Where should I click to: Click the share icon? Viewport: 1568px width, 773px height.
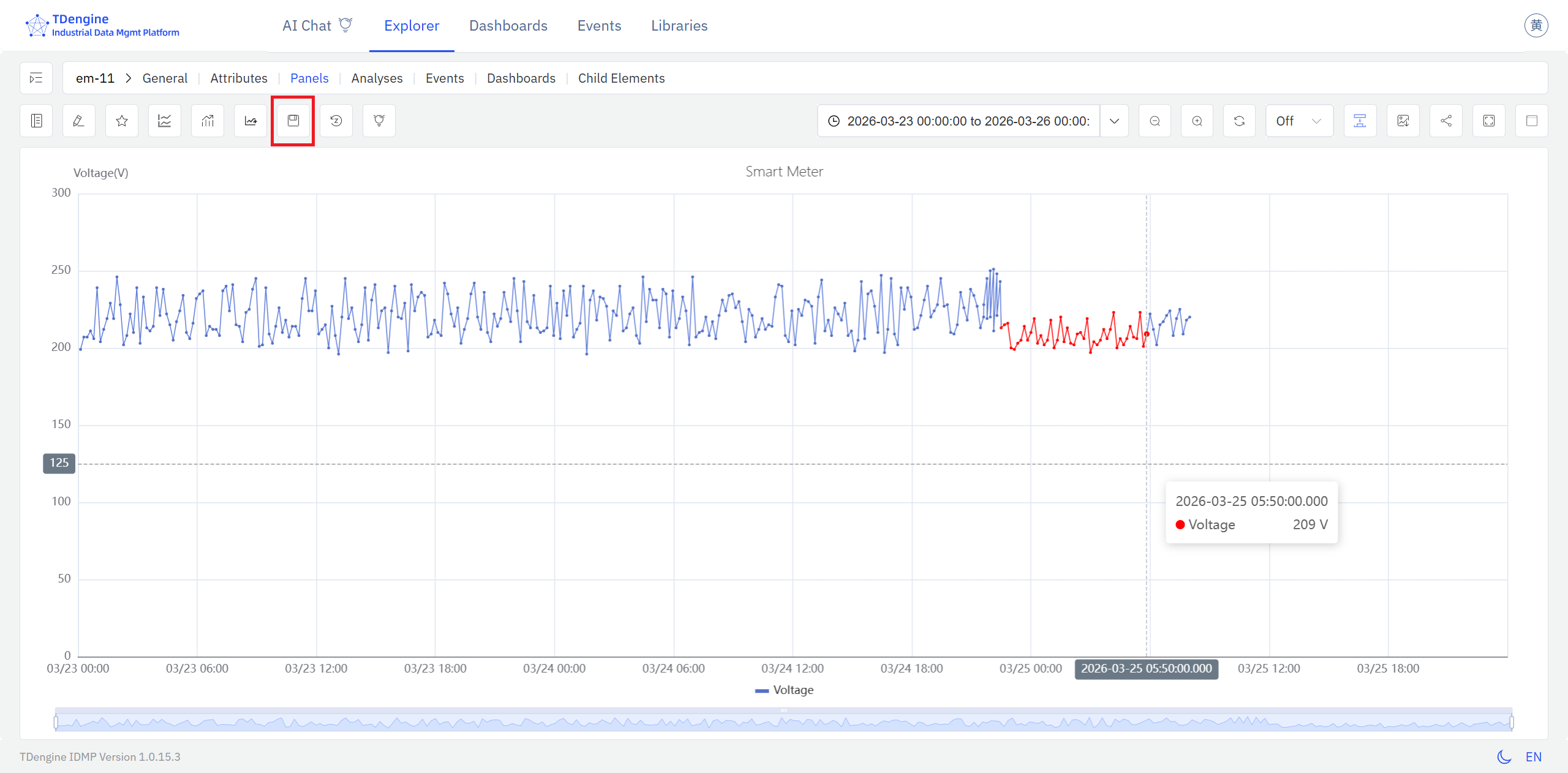click(x=1445, y=121)
